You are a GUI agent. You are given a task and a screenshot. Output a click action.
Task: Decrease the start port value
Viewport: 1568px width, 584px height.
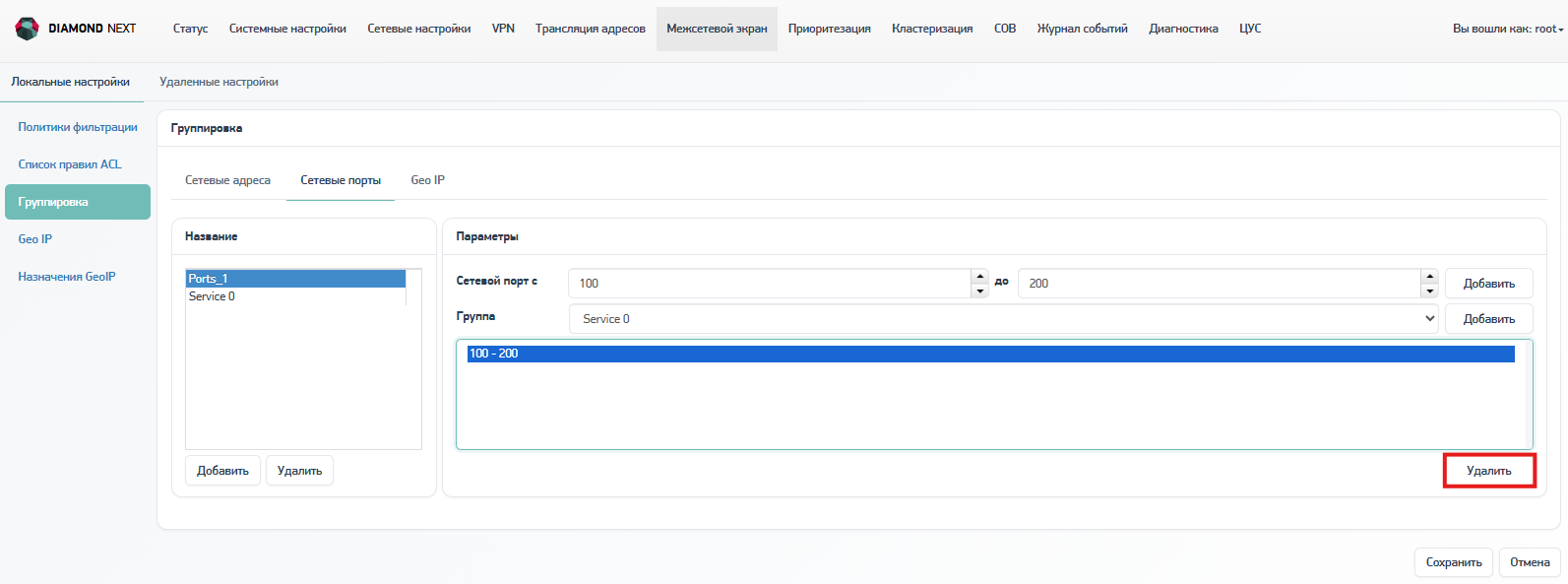979,291
